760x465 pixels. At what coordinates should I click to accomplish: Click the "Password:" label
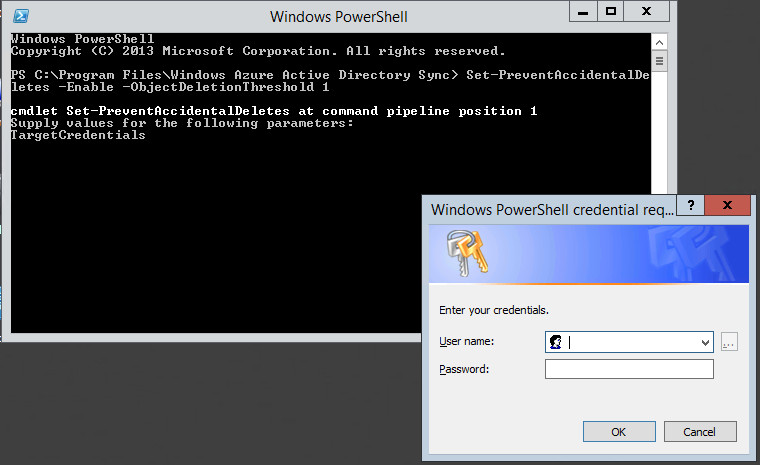point(464,369)
